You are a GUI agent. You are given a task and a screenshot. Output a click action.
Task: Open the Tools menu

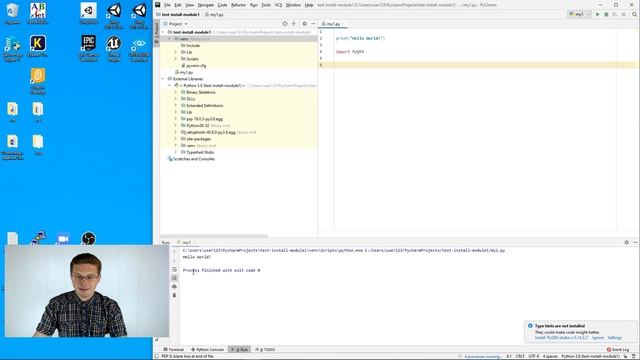pos(266,5)
